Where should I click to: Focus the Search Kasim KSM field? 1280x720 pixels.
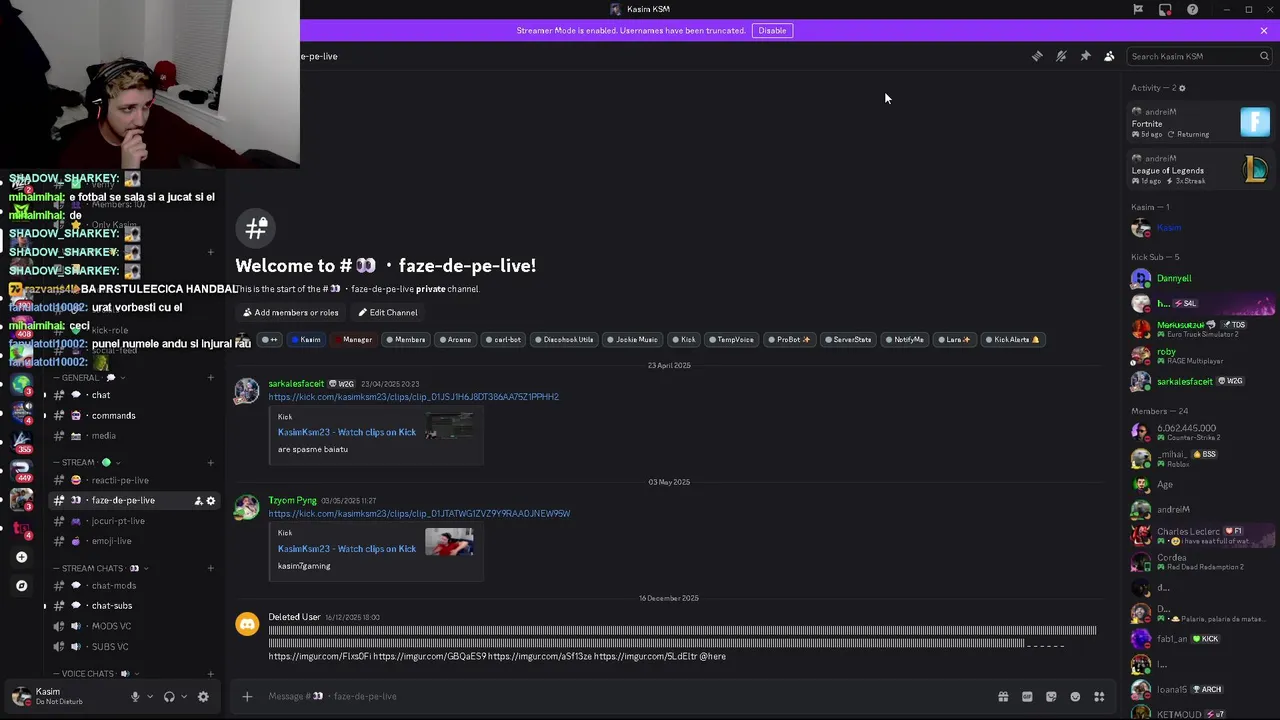1198,56
